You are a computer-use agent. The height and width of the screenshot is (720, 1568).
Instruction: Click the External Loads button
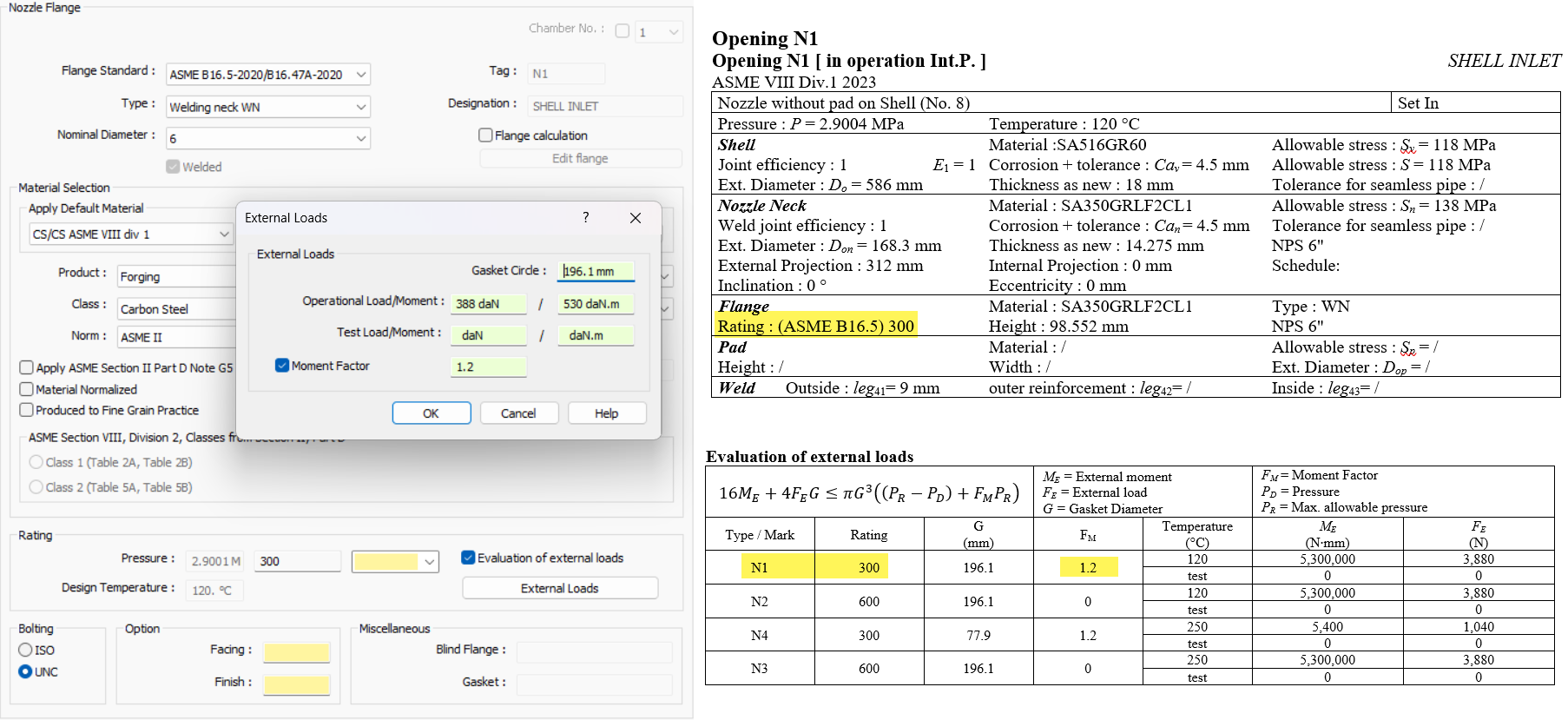(x=560, y=588)
